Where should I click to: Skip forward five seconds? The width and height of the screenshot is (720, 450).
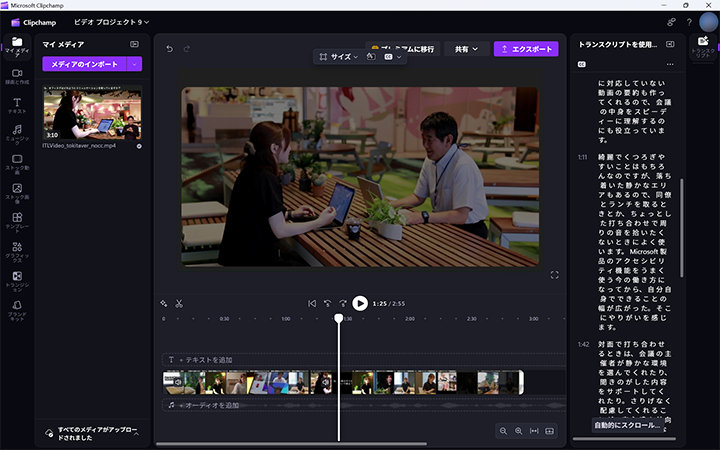coord(343,304)
